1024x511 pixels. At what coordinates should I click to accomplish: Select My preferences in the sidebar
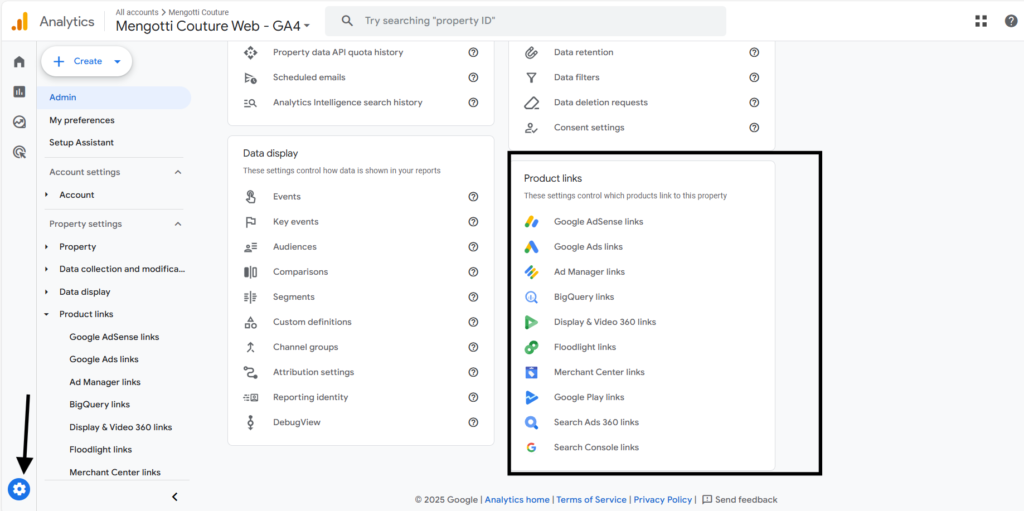82,120
